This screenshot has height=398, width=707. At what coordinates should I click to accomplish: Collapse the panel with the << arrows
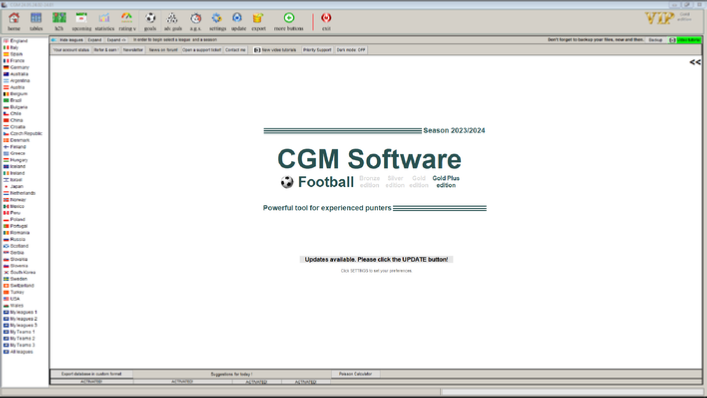click(x=695, y=62)
